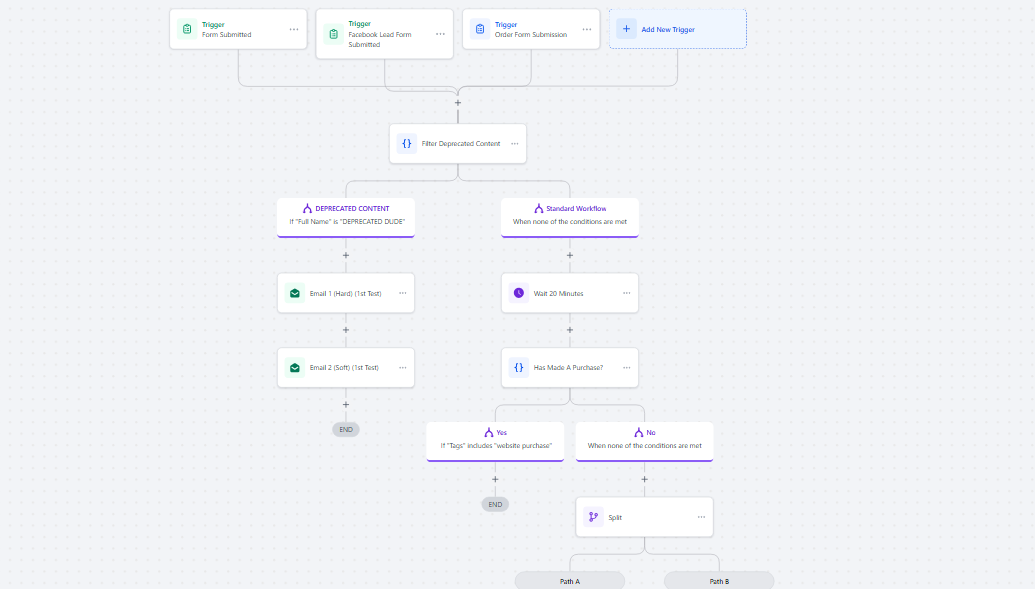
Task: Select Path B split branch
Action: pyautogui.click(x=719, y=581)
